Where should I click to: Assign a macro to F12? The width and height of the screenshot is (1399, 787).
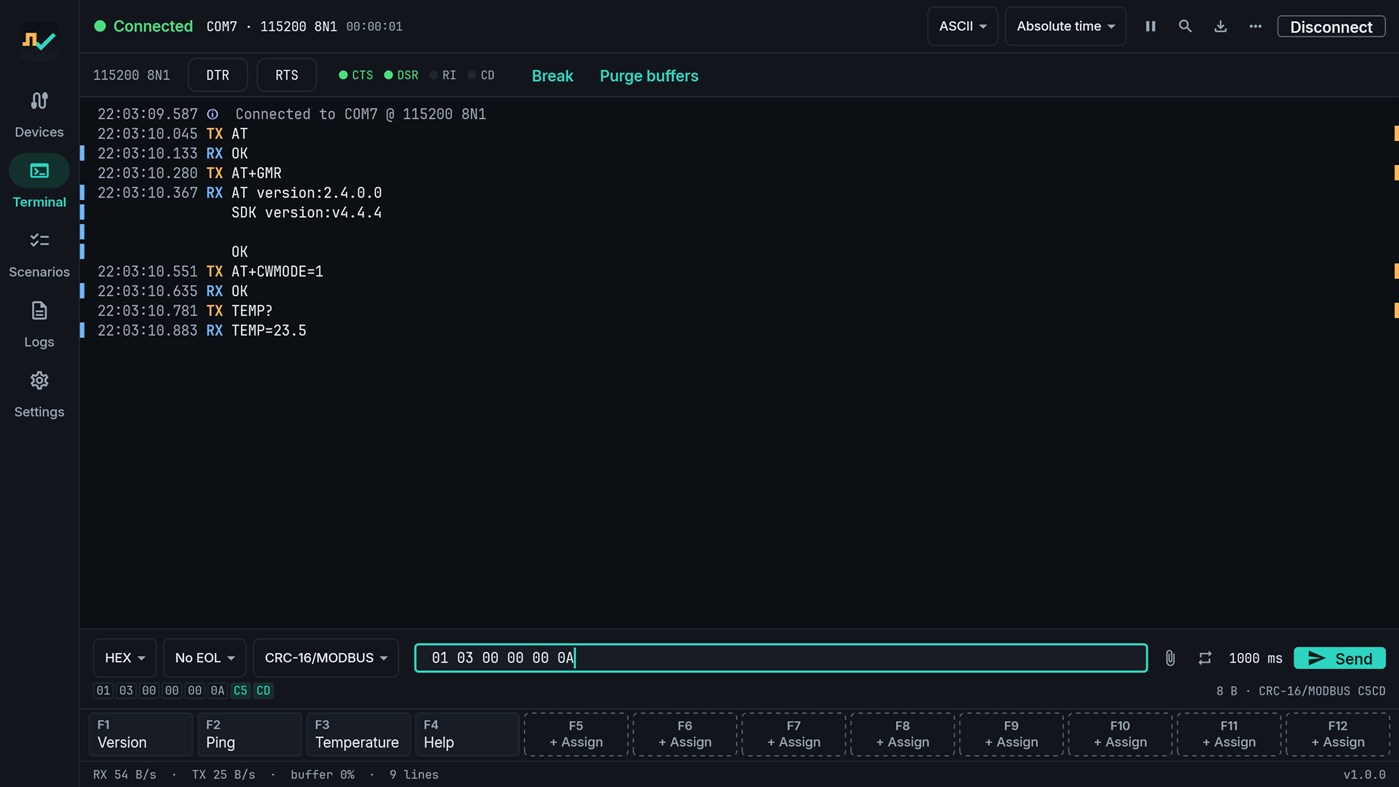1338,734
